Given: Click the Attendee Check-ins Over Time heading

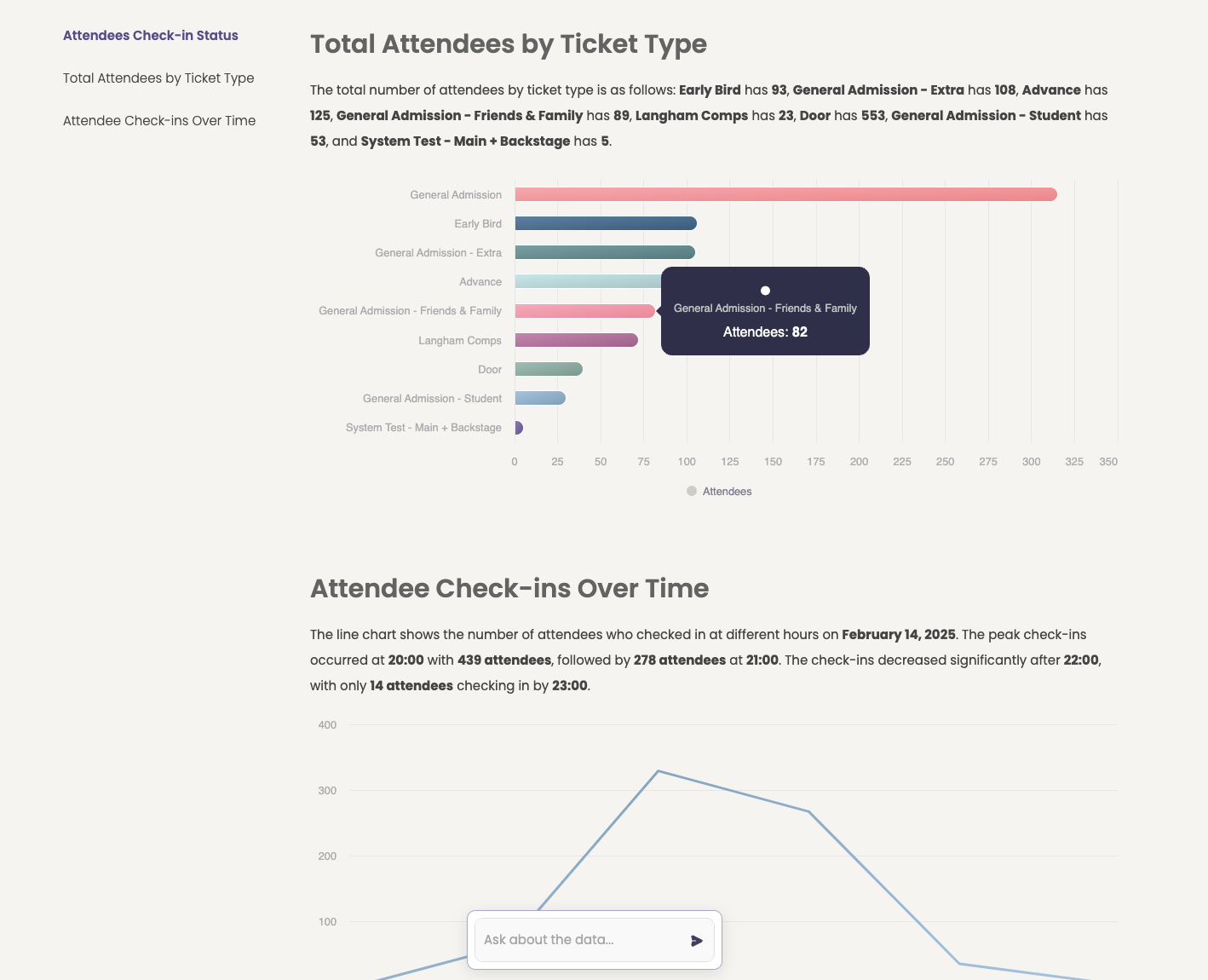Looking at the screenshot, I should (x=509, y=589).
